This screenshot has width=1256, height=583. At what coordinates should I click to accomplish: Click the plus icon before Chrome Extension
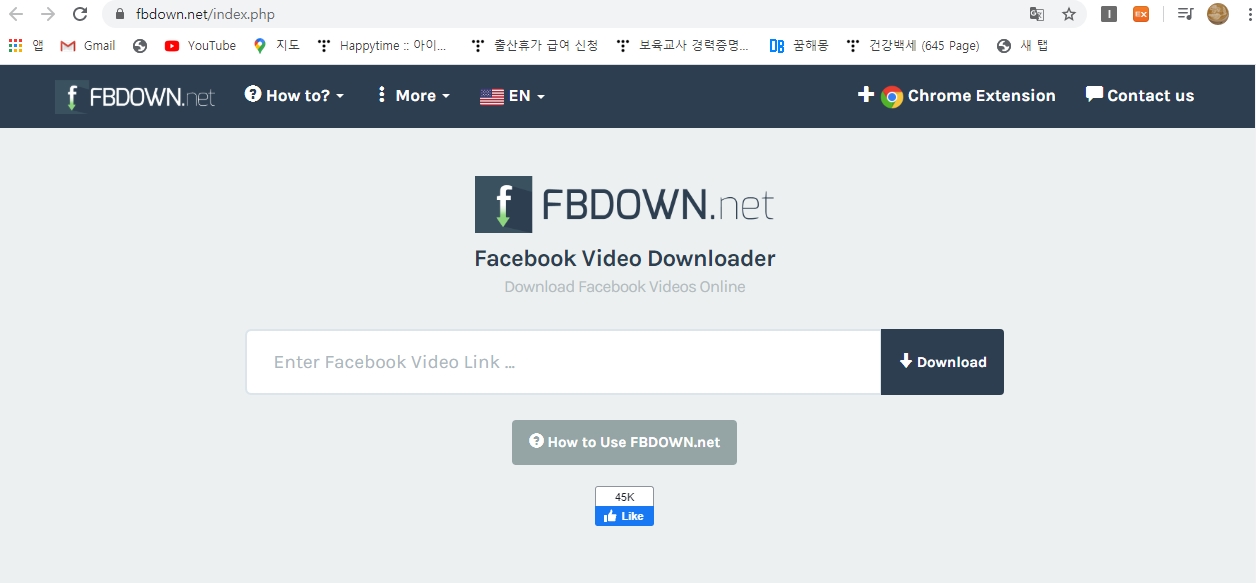pos(866,95)
